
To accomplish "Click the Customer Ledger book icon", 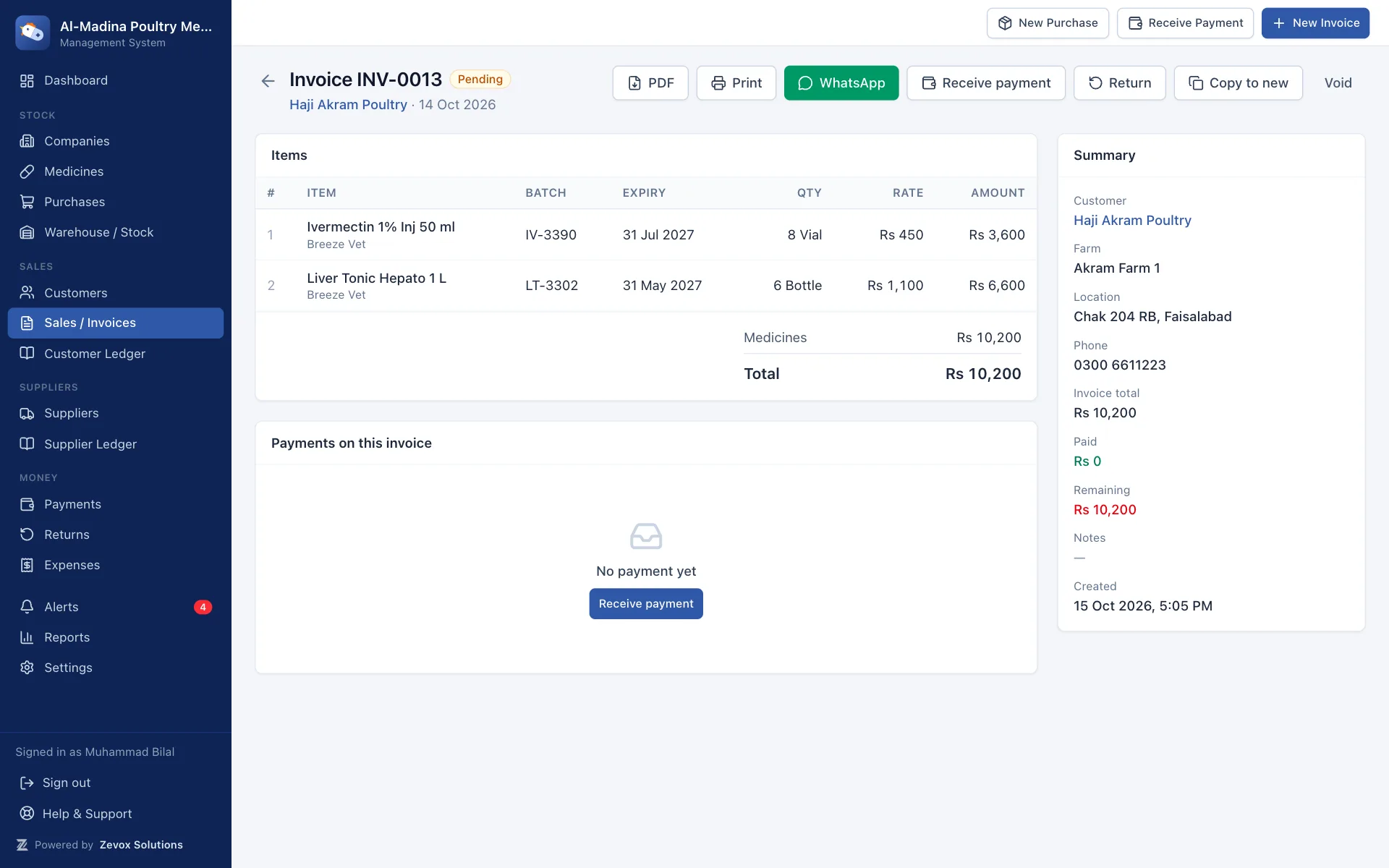I will coord(27,354).
